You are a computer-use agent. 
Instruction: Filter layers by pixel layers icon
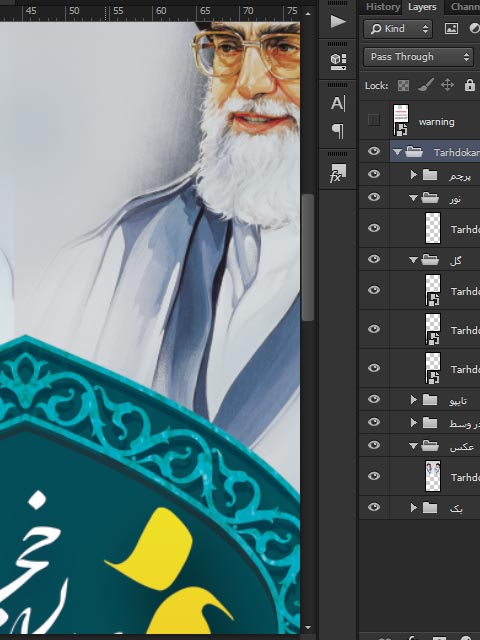[451, 29]
